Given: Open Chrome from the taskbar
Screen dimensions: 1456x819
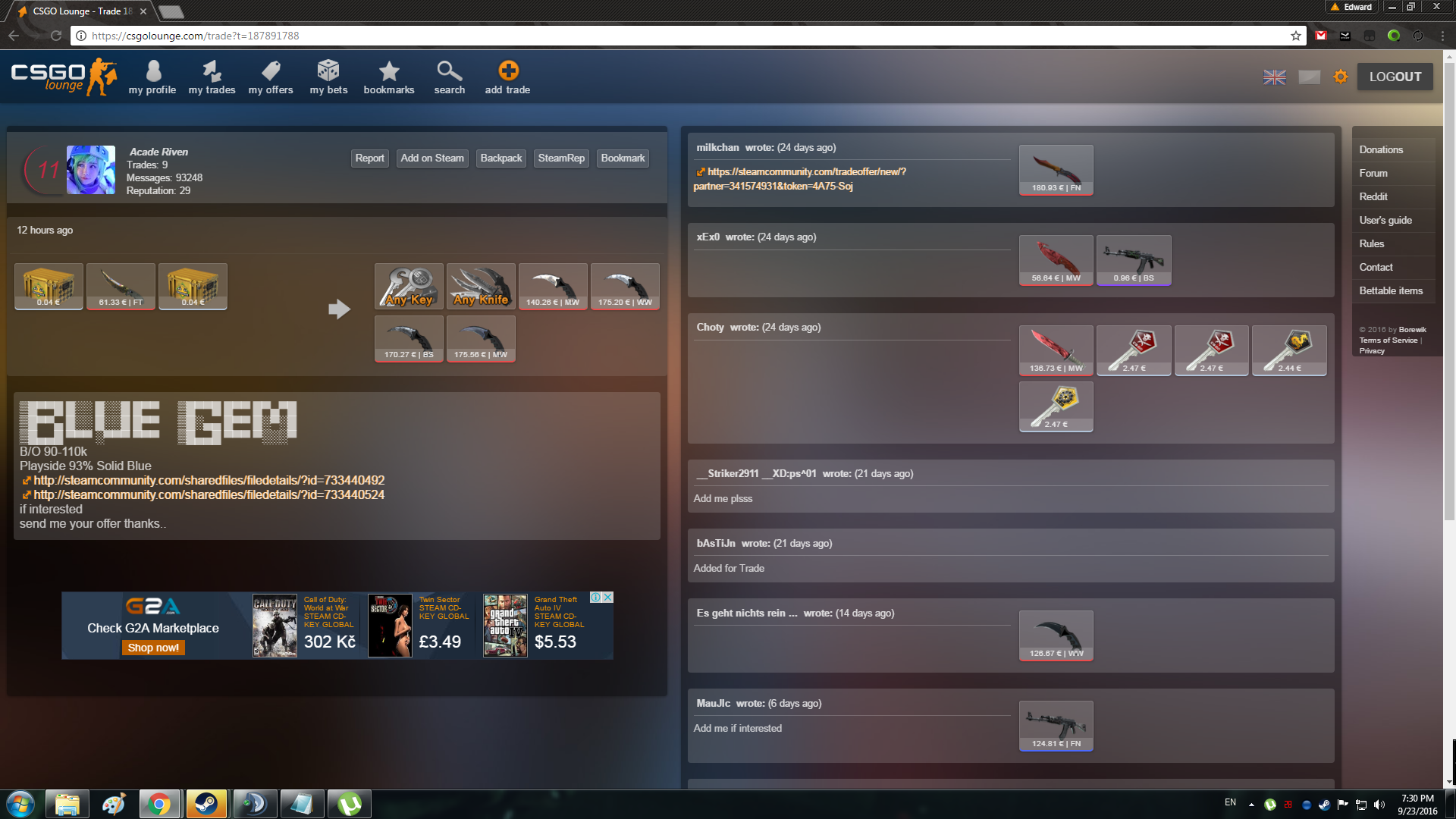Looking at the screenshot, I should (159, 804).
